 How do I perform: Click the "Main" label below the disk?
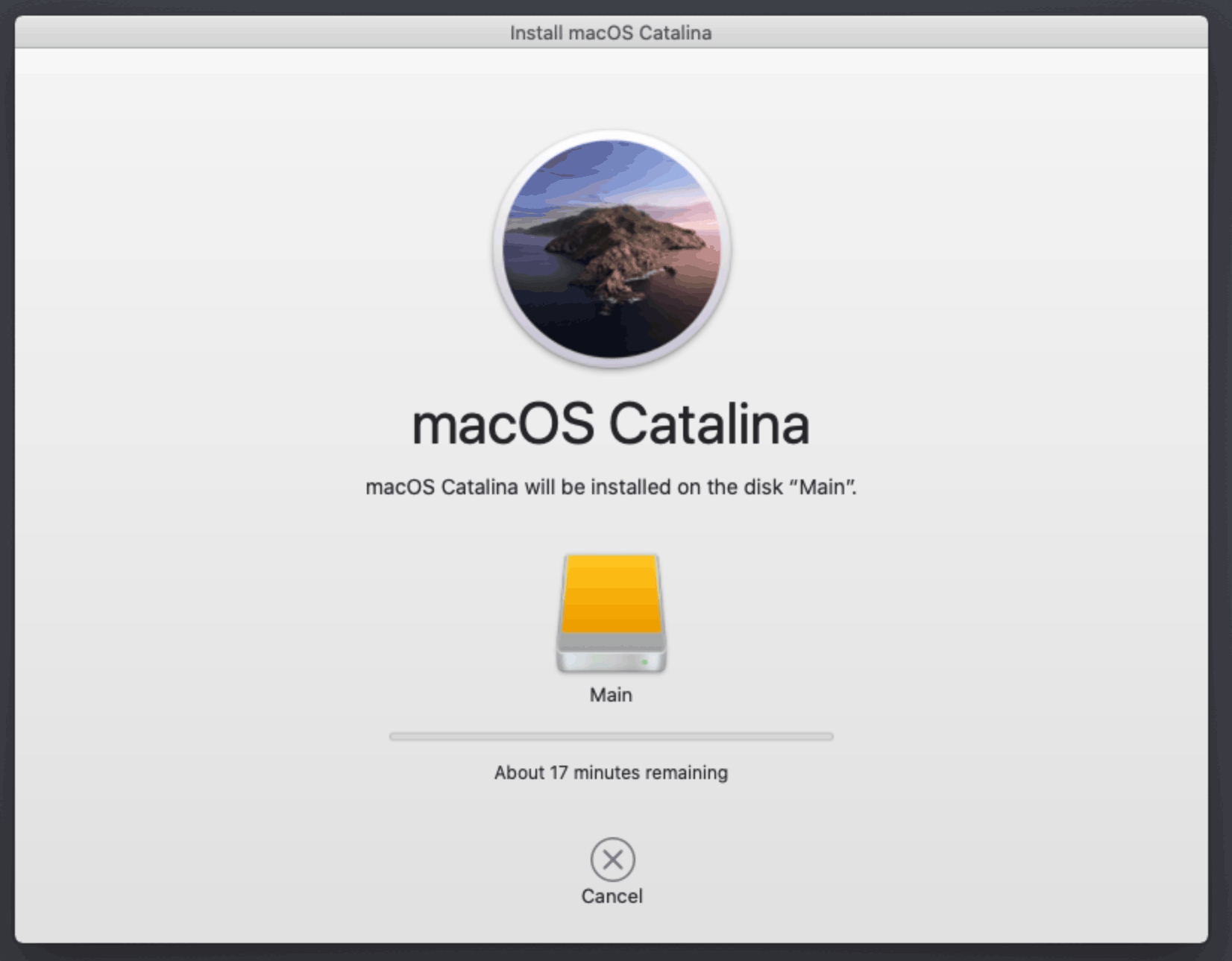click(611, 695)
